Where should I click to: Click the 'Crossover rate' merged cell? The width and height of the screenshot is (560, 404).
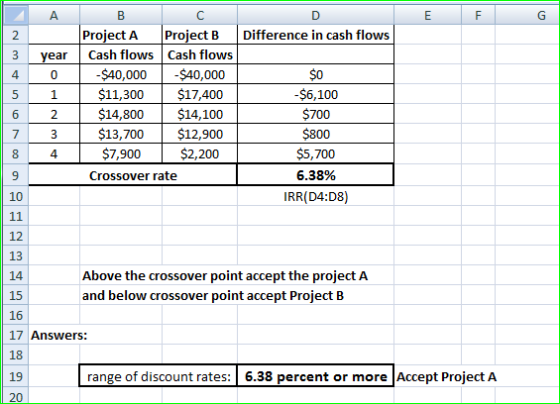[133, 175]
